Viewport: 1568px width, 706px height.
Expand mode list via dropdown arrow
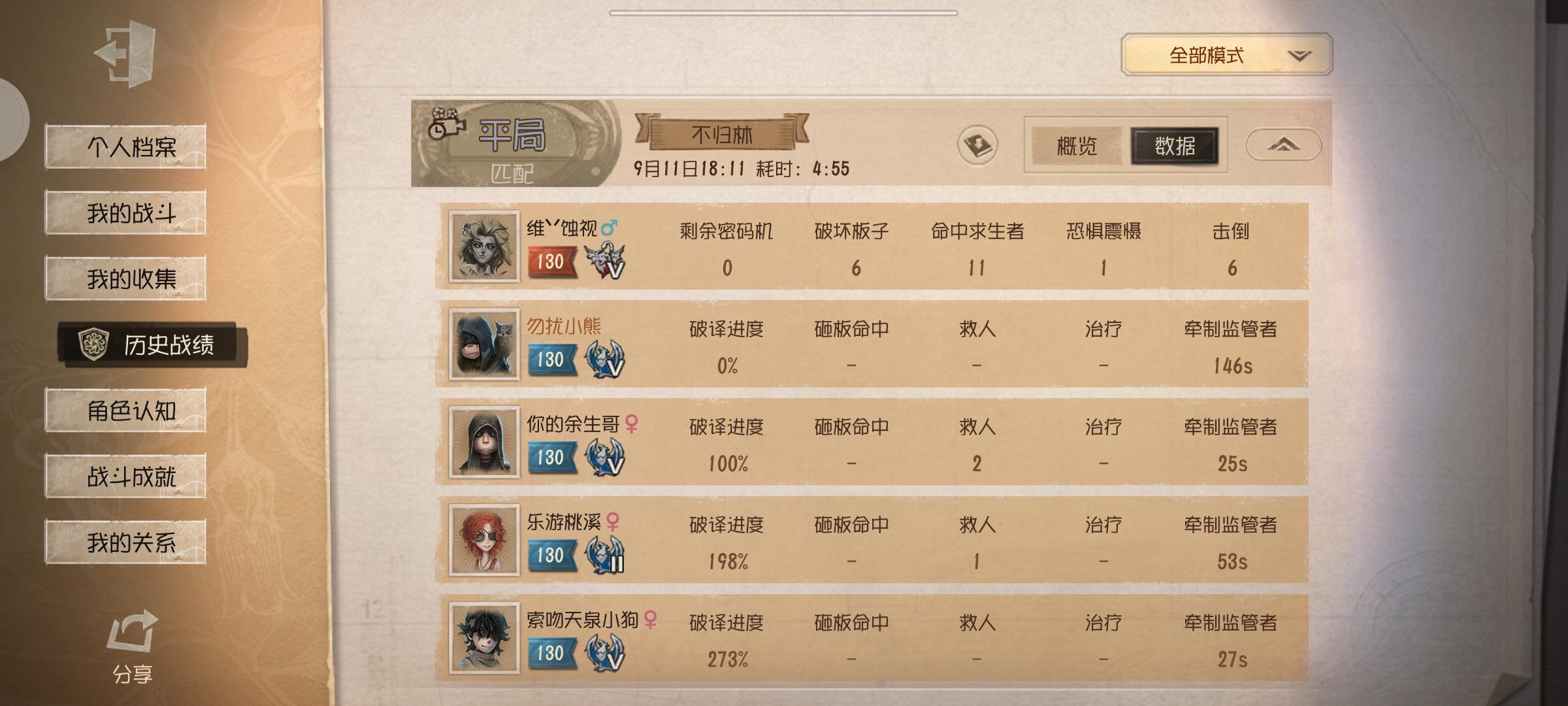[x=1299, y=56]
